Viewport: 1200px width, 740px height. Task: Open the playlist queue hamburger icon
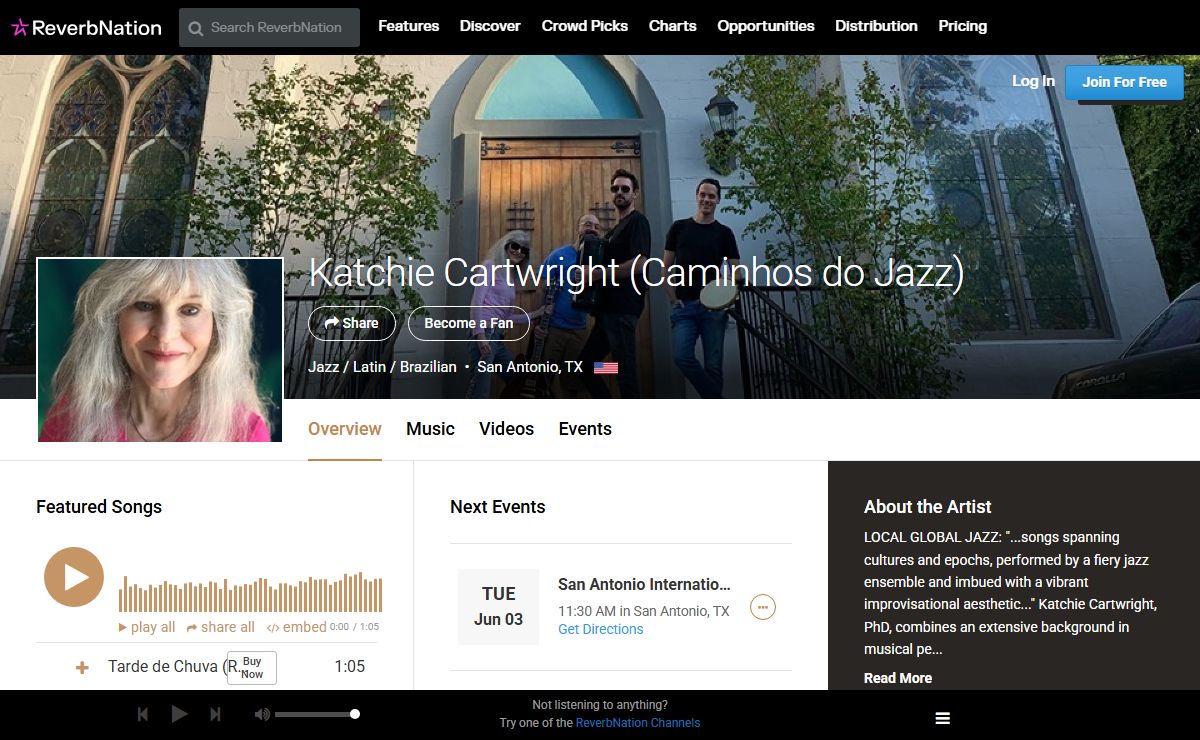pyautogui.click(x=942, y=718)
